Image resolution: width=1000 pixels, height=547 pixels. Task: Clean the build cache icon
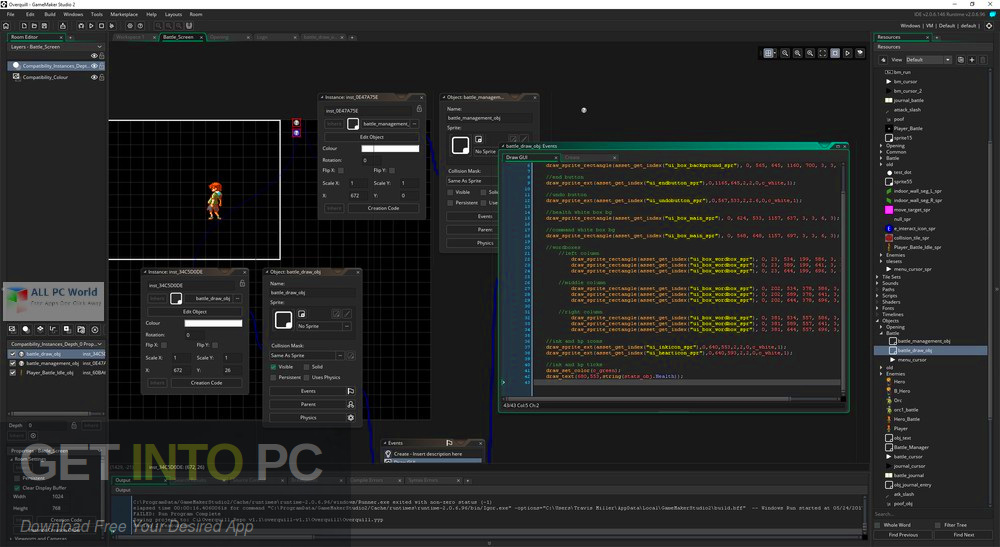(x=112, y=26)
